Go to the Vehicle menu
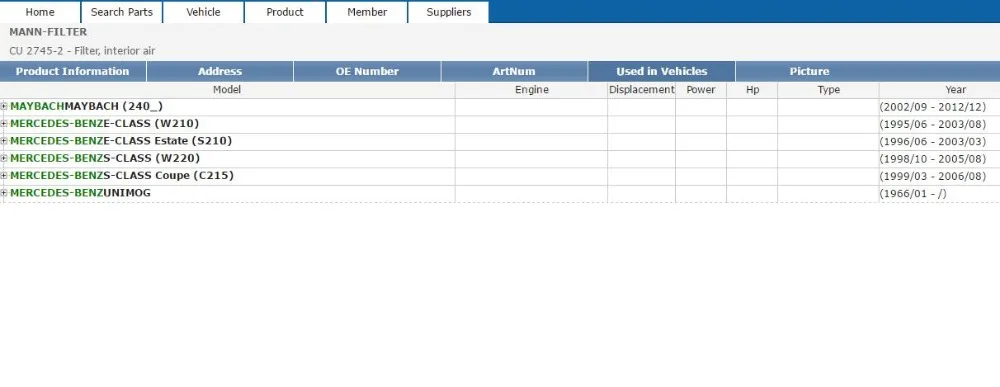Screen dimensions: 1000x387 (203, 12)
